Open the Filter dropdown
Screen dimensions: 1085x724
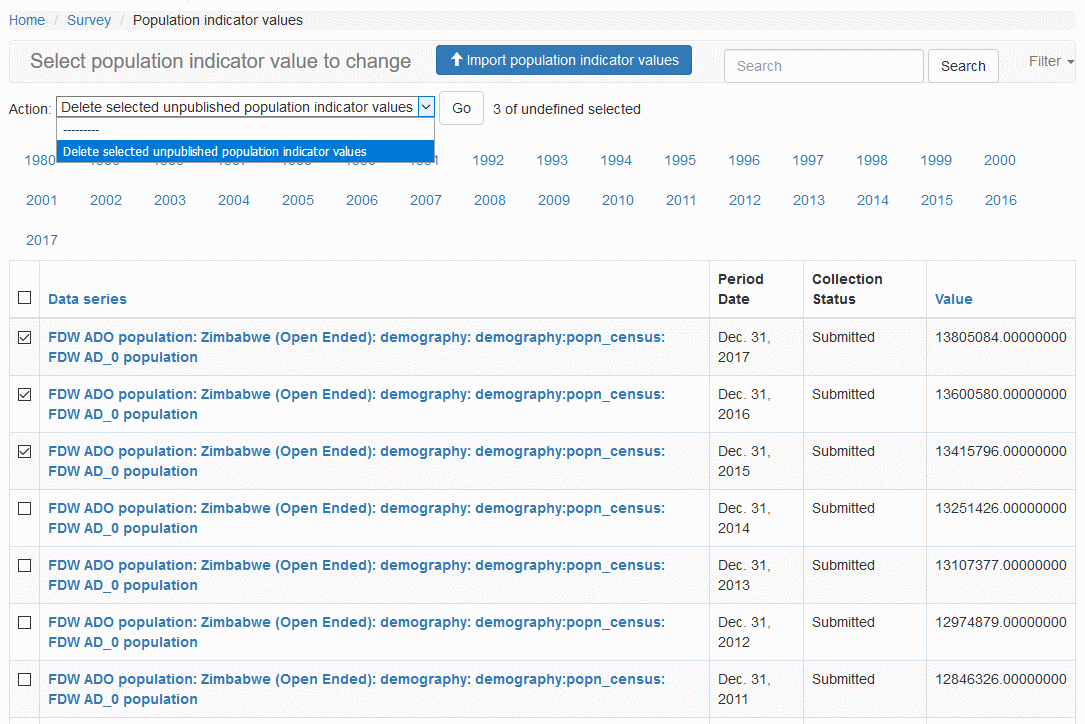1051,61
